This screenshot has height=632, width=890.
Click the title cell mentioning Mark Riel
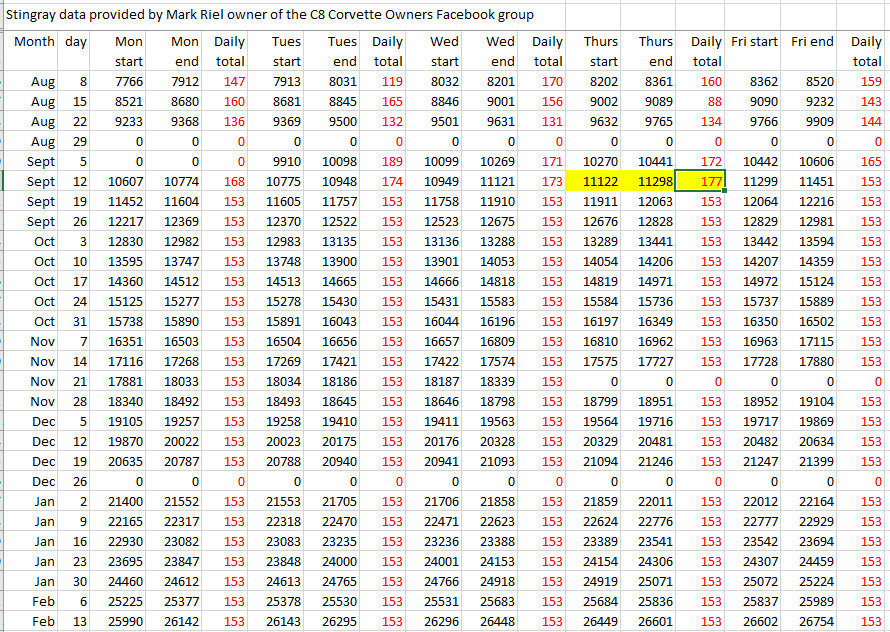(x=270, y=15)
